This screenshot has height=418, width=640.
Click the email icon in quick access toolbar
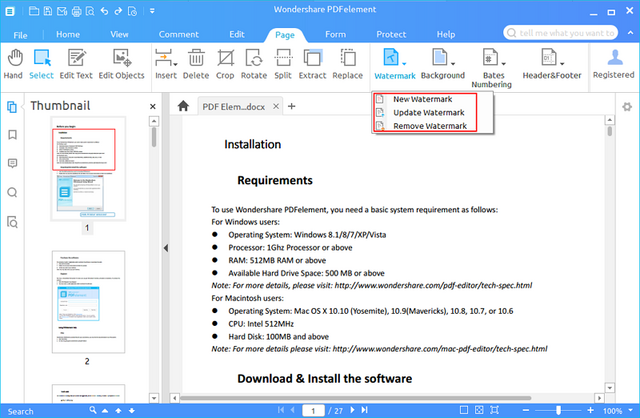(x=62, y=11)
